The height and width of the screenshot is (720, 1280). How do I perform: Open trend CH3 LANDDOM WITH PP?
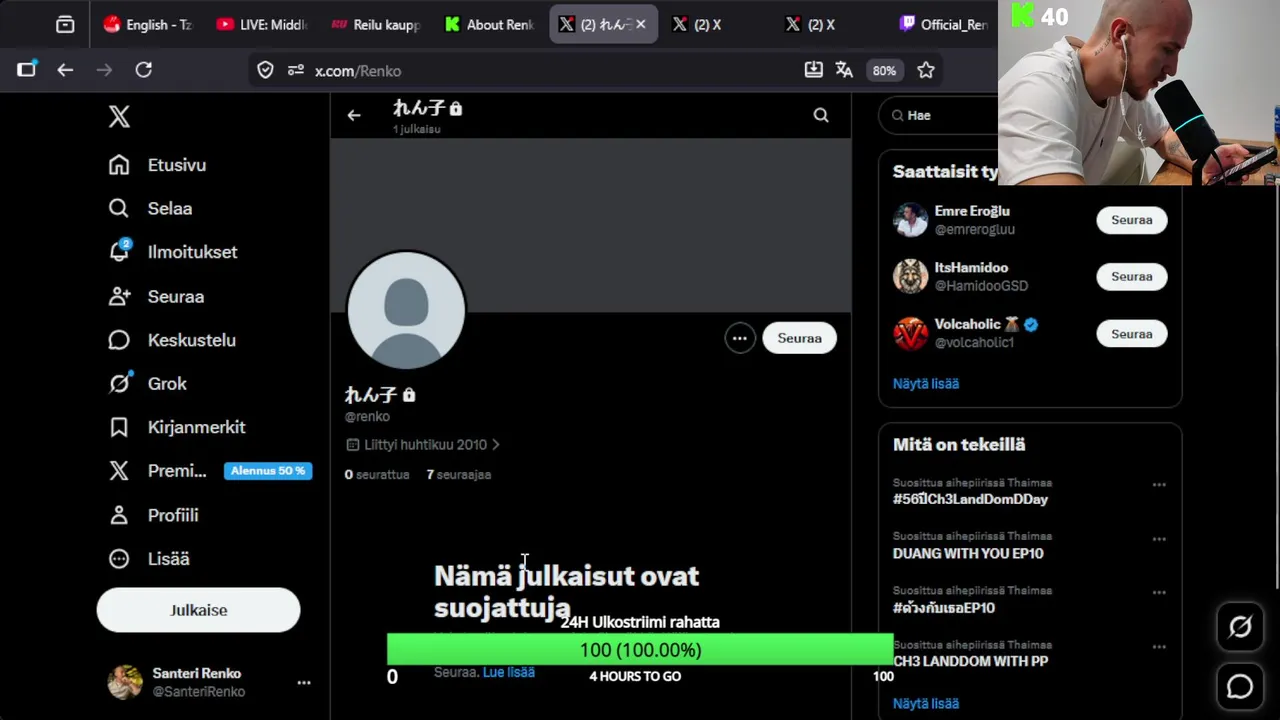click(970, 661)
